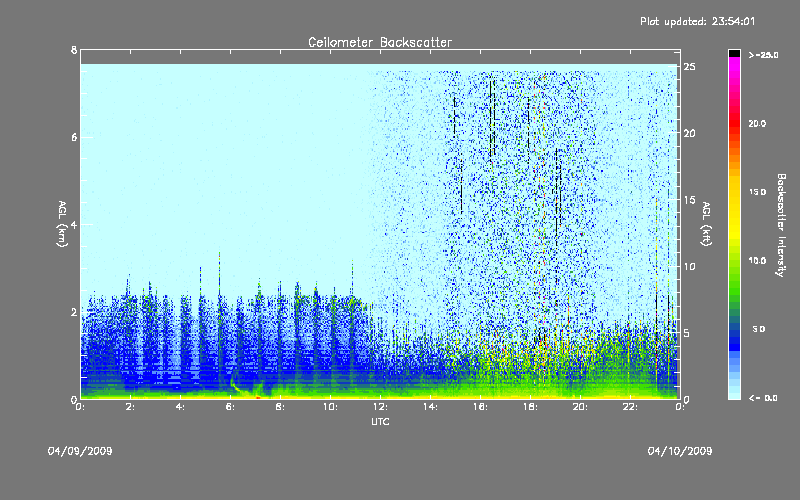
Task: Click the black top swatch of colorbar
Action: click(734, 53)
